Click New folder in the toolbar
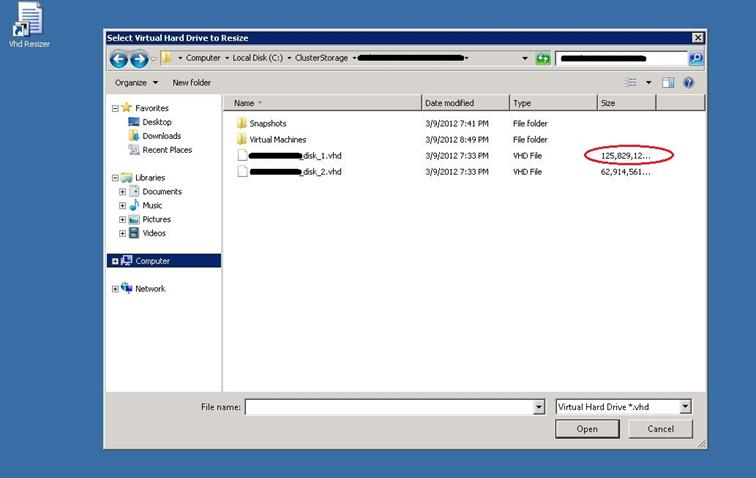The width and height of the screenshot is (756, 478). (x=192, y=83)
